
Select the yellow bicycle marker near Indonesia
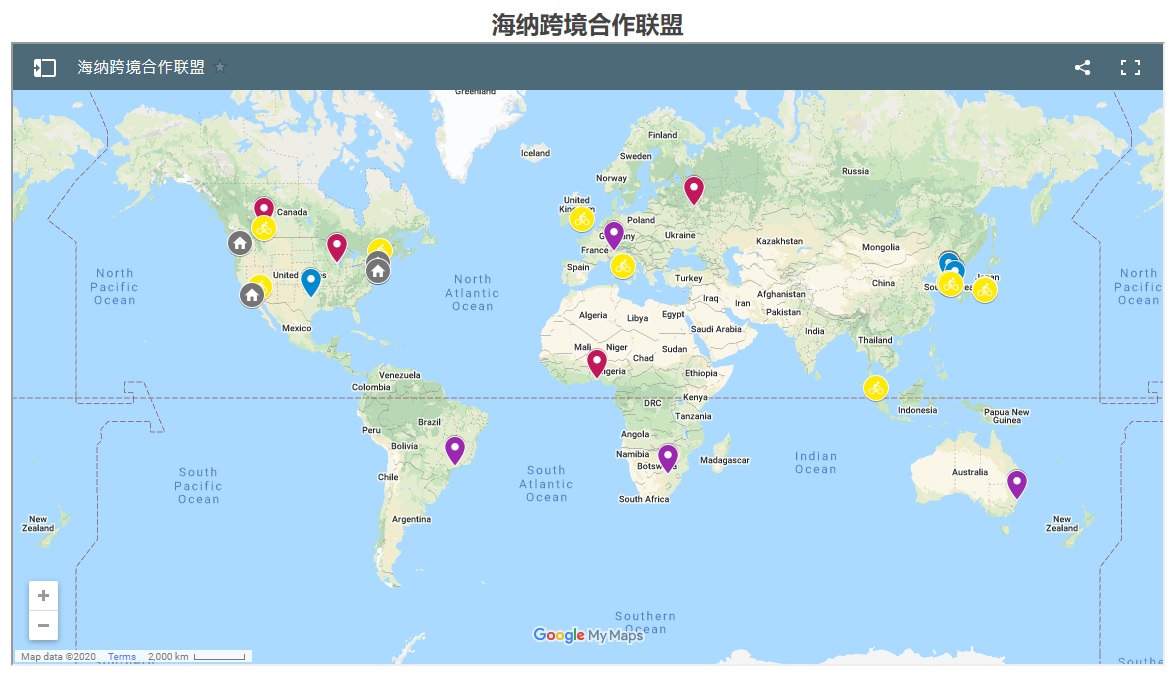coord(876,388)
